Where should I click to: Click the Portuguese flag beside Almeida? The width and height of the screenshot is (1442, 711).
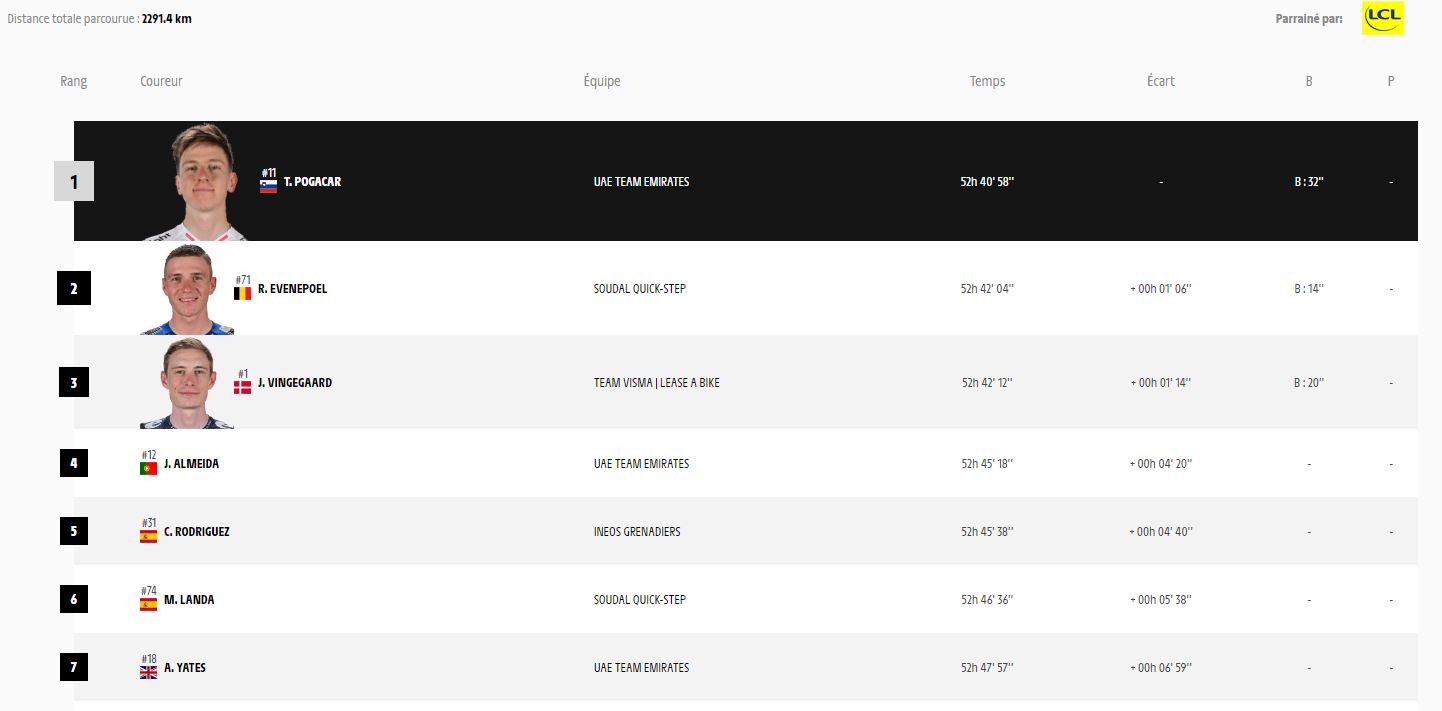click(x=148, y=468)
